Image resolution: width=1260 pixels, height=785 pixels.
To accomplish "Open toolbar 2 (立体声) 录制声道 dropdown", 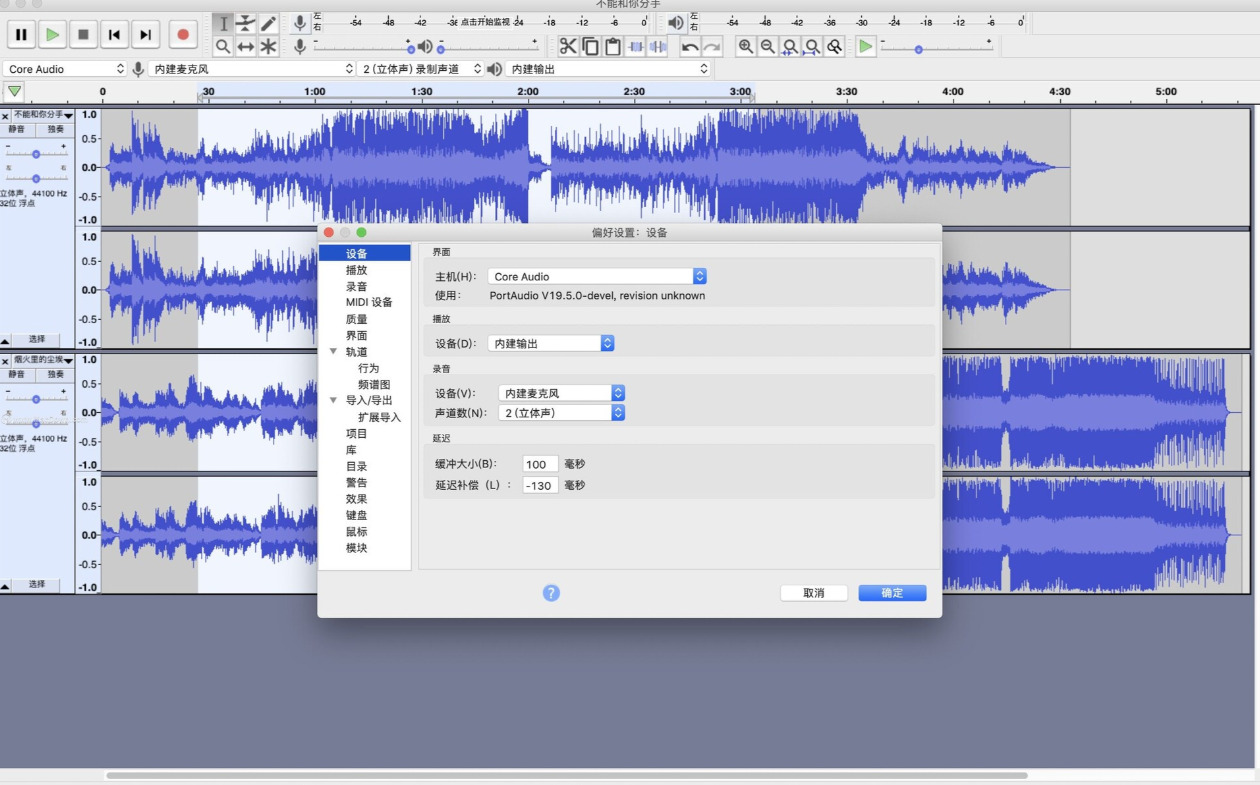I will coord(421,69).
